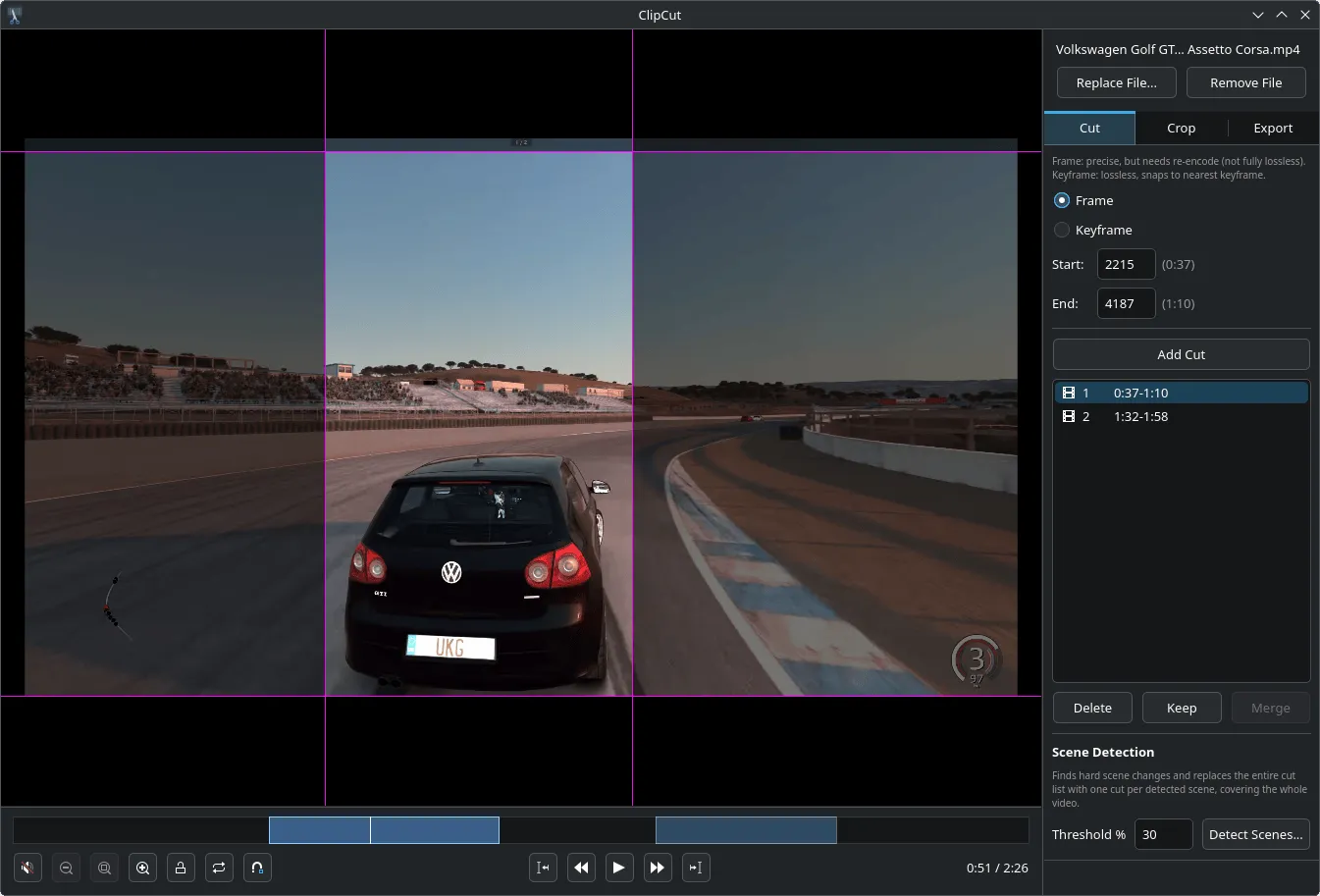Click the ClipCut scissors app icon
The height and width of the screenshot is (896, 1320).
[x=15, y=15]
